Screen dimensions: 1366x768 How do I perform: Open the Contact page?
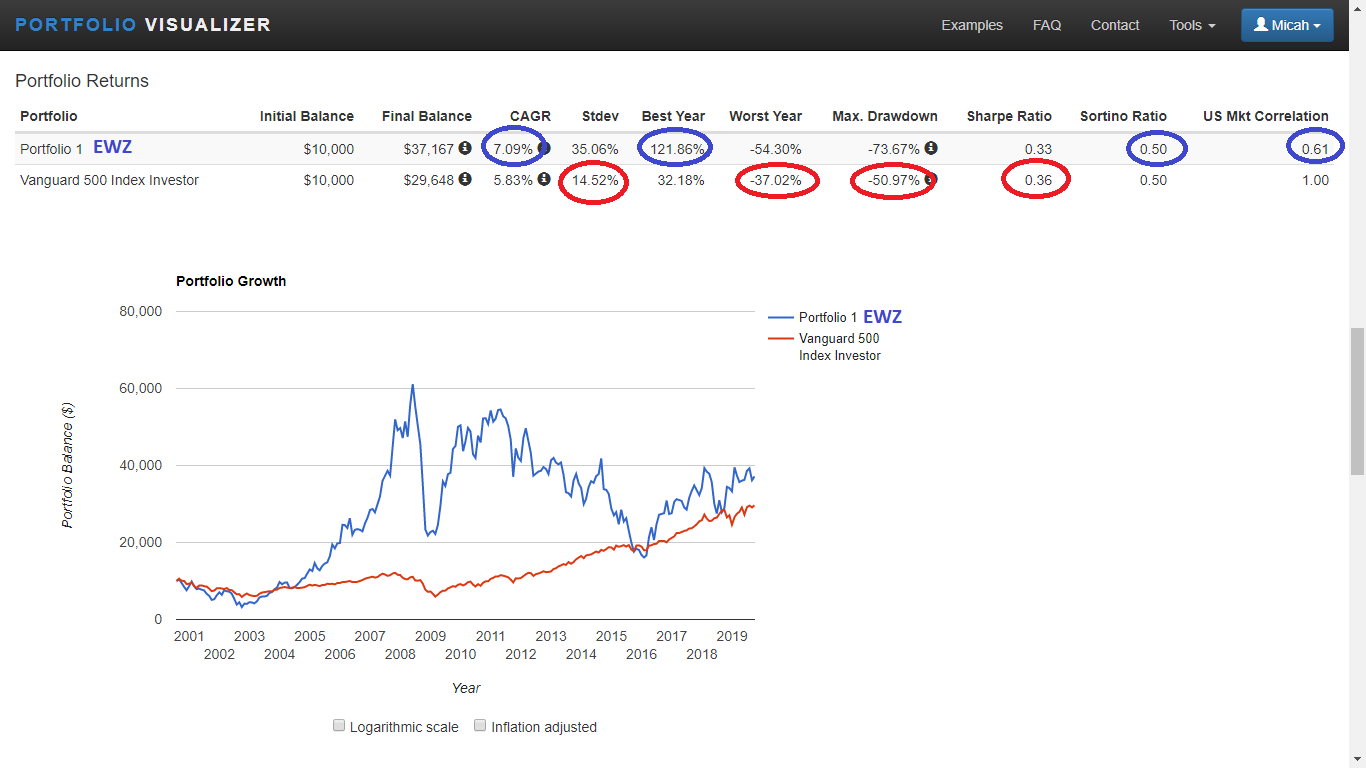[x=1115, y=25]
